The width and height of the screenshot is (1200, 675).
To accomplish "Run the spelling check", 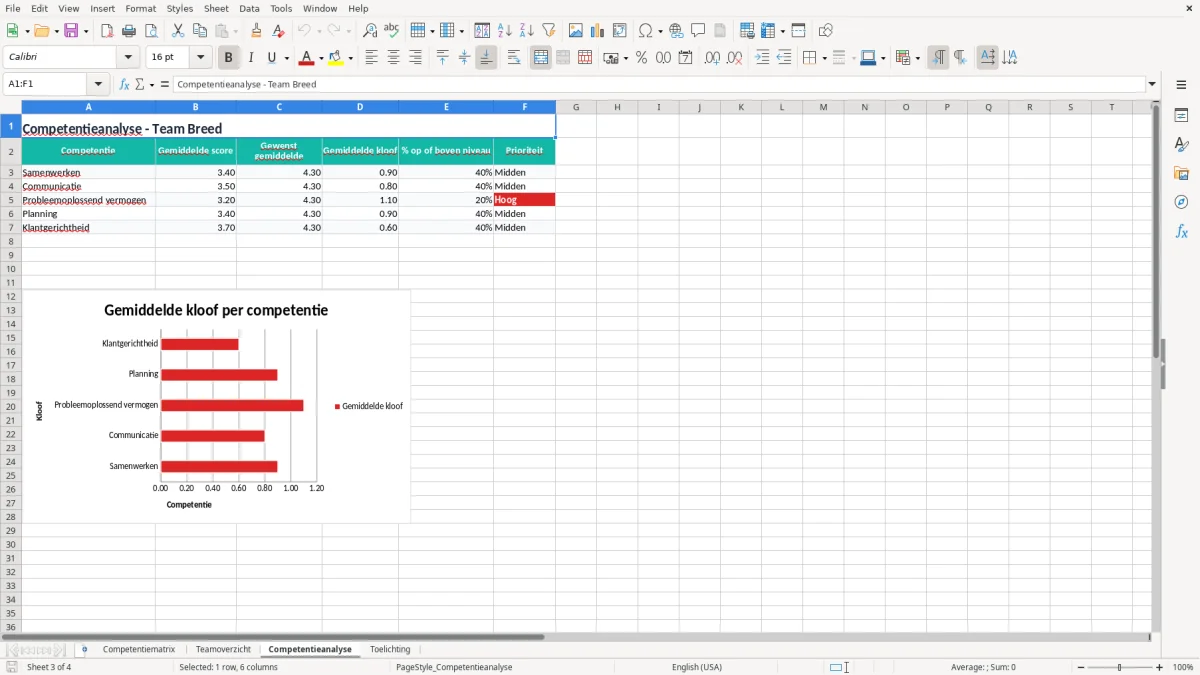I will pyautogui.click(x=392, y=31).
